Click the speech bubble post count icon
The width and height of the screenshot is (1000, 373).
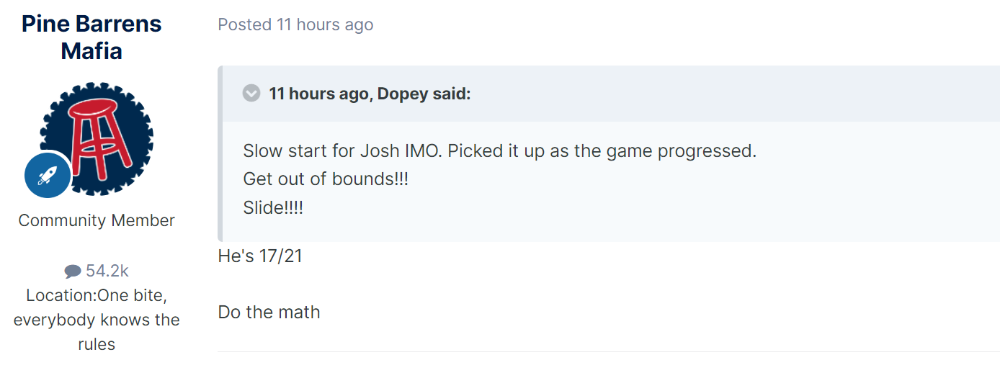coord(73,272)
